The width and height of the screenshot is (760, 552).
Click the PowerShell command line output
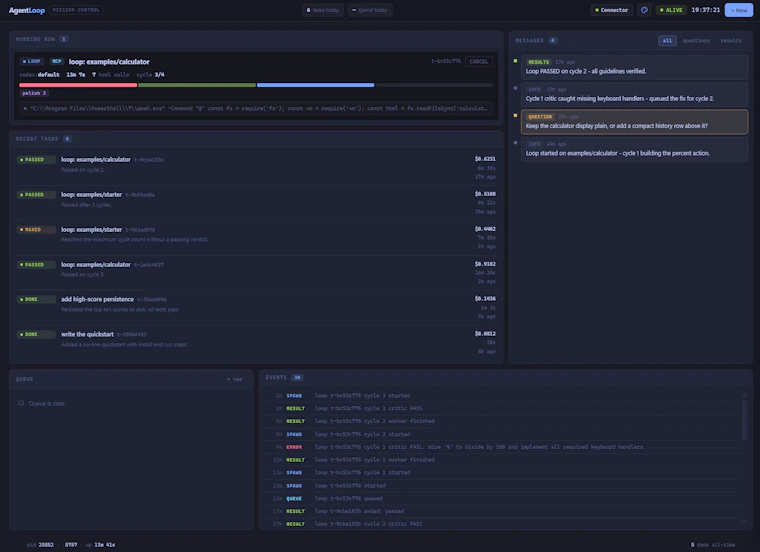tap(256, 108)
